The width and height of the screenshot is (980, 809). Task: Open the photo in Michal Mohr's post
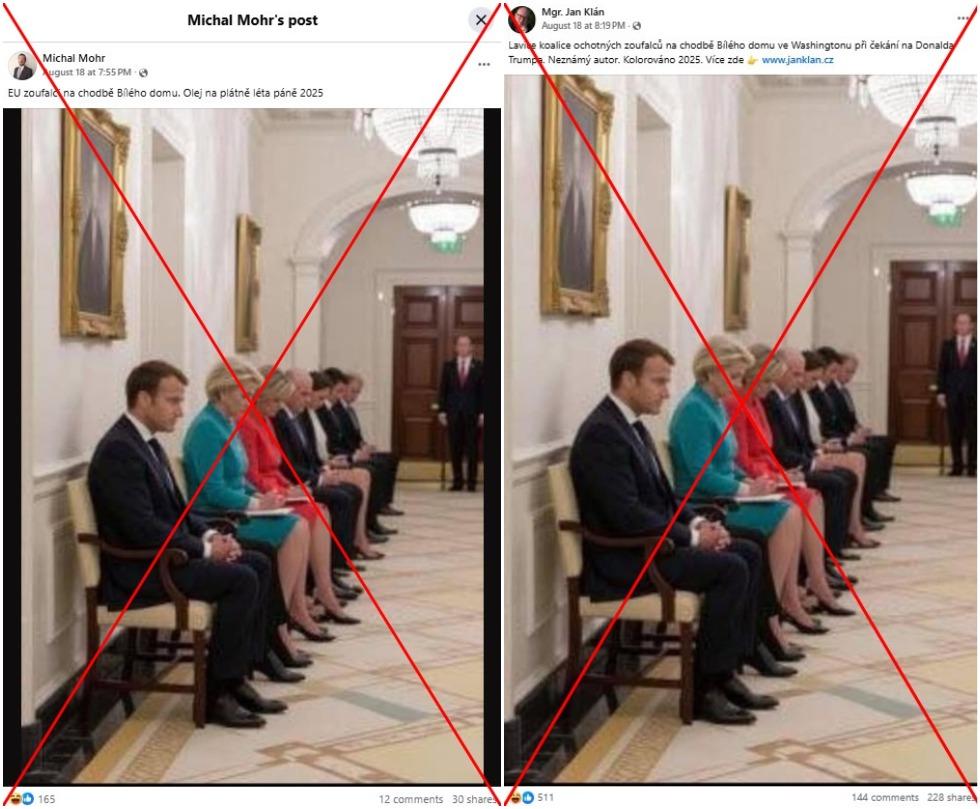(x=252, y=446)
